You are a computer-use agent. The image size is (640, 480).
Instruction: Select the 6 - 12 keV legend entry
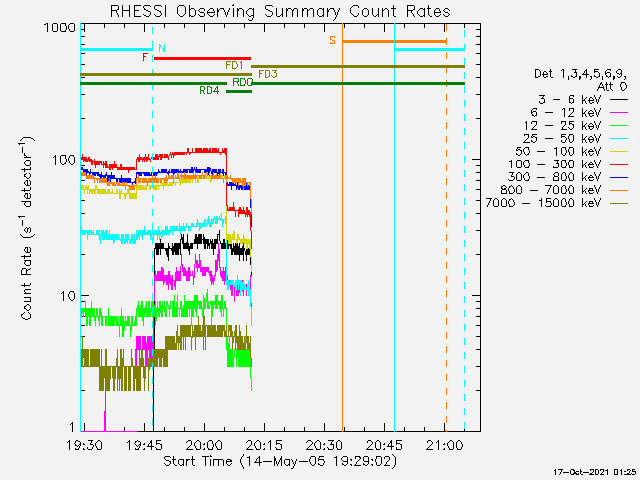coord(579,112)
